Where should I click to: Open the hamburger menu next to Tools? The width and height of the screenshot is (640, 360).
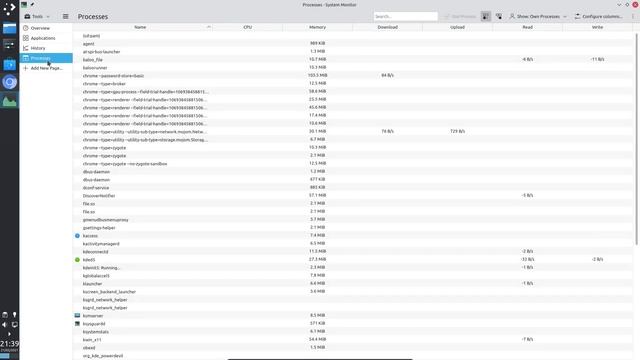click(65, 16)
